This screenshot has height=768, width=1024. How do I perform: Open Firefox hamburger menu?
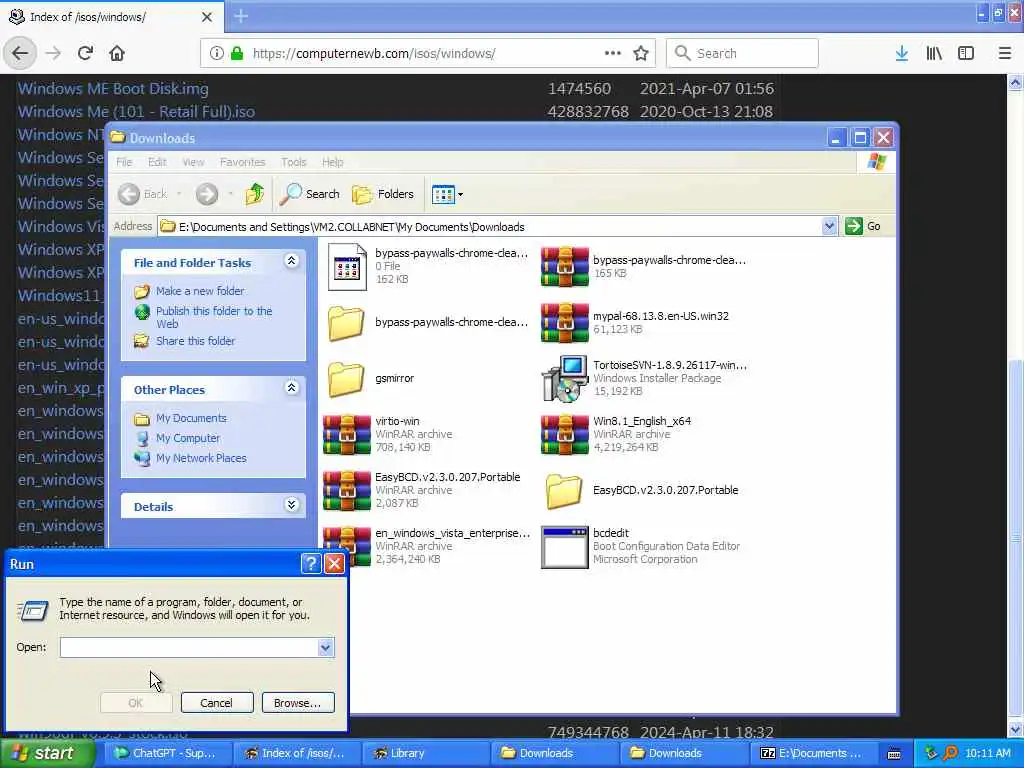pyautogui.click(x=1005, y=53)
